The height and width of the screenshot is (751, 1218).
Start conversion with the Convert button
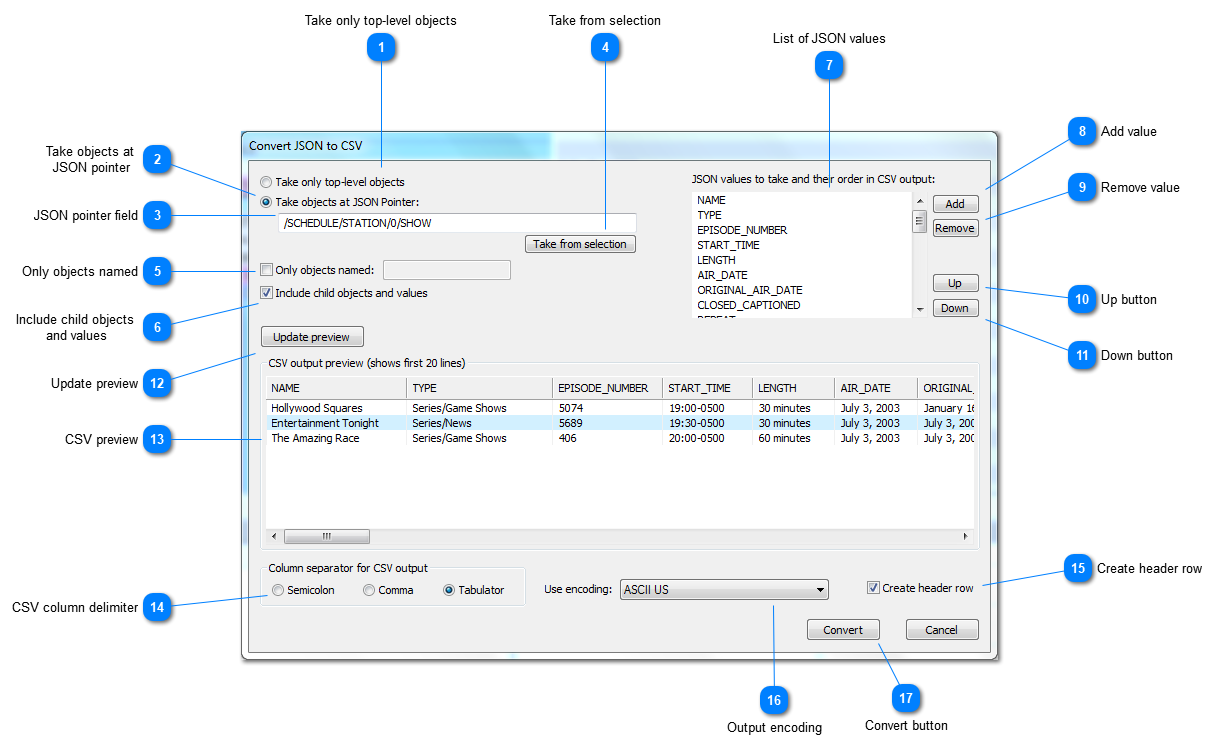coord(842,629)
